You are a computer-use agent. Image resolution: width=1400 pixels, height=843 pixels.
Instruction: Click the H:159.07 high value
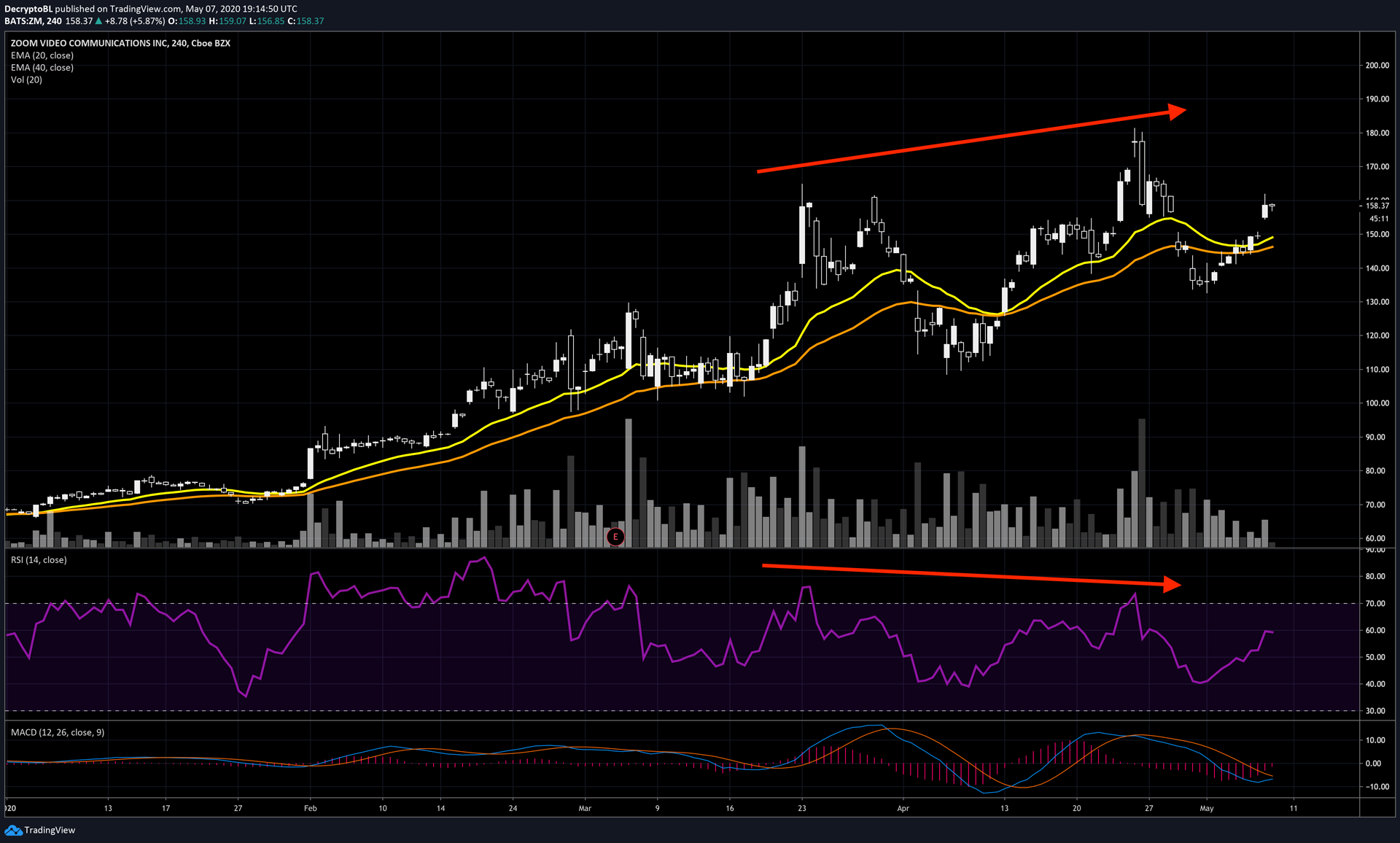[227, 21]
